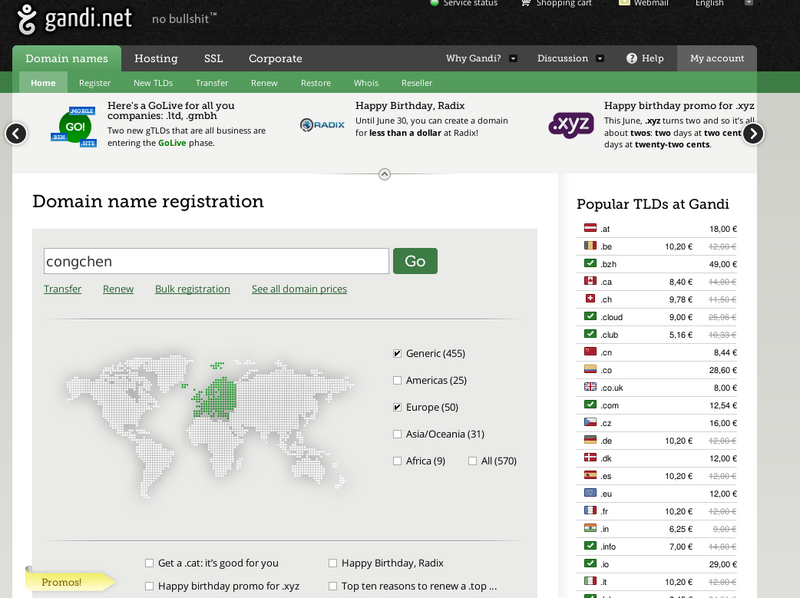Open the New TLDs submenu item
Screen dimensions: 800x598
(153, 83)
